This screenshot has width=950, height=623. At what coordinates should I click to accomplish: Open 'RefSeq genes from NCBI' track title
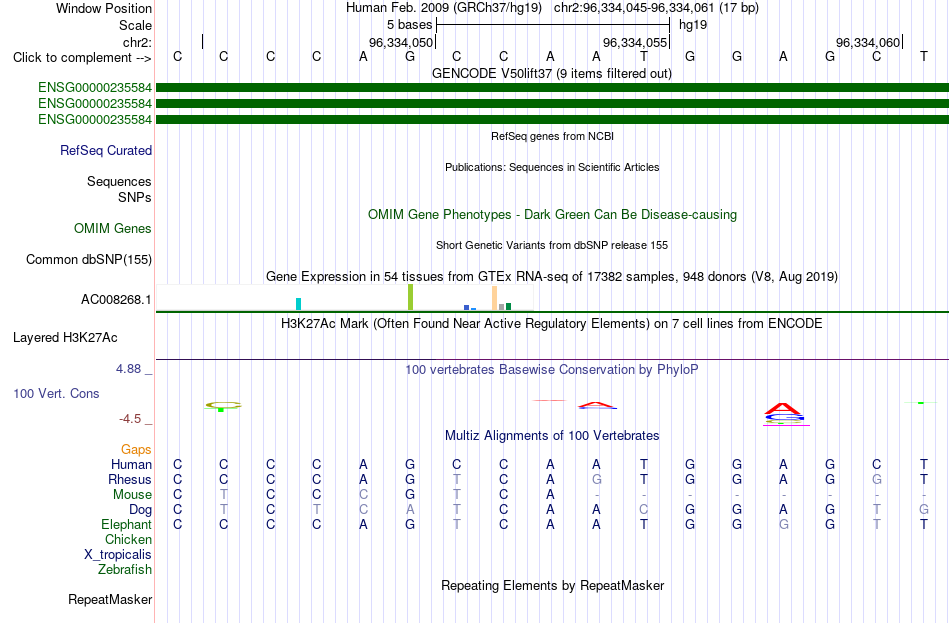552,136
